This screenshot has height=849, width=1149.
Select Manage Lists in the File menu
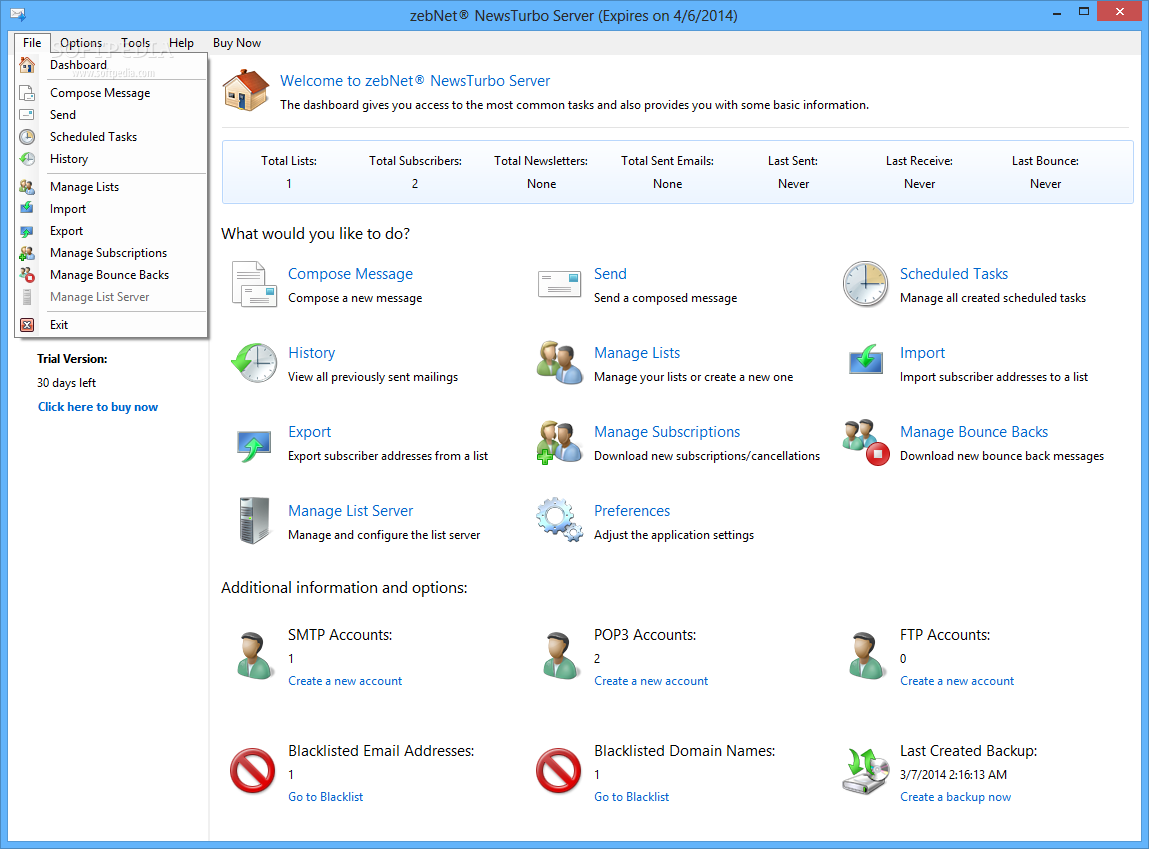click(x=111, y=187)
